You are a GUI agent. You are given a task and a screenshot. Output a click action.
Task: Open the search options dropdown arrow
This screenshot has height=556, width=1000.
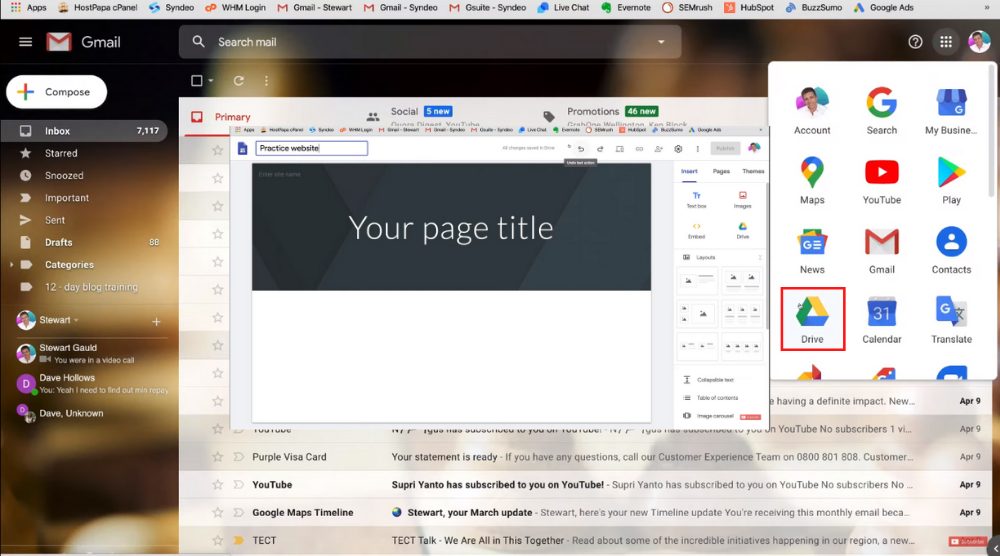click(661, 42)
